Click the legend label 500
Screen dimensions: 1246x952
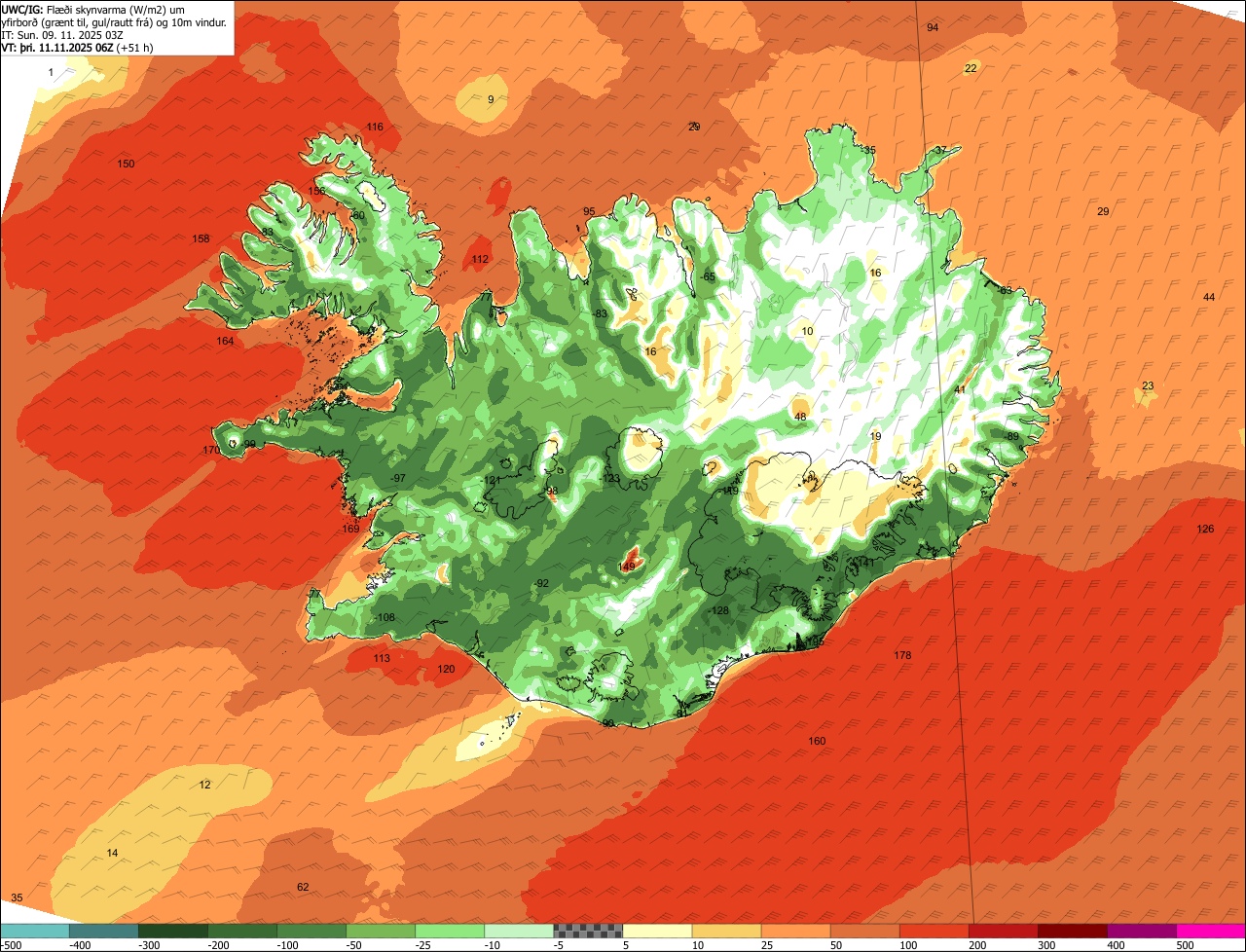tap(1185, 945)
